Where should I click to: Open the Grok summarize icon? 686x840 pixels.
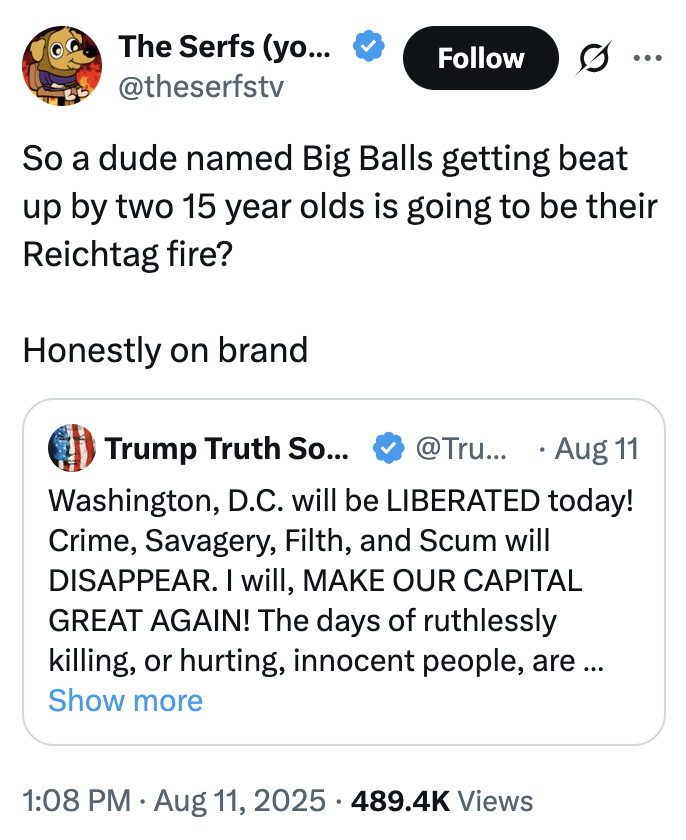coord(592,58)
